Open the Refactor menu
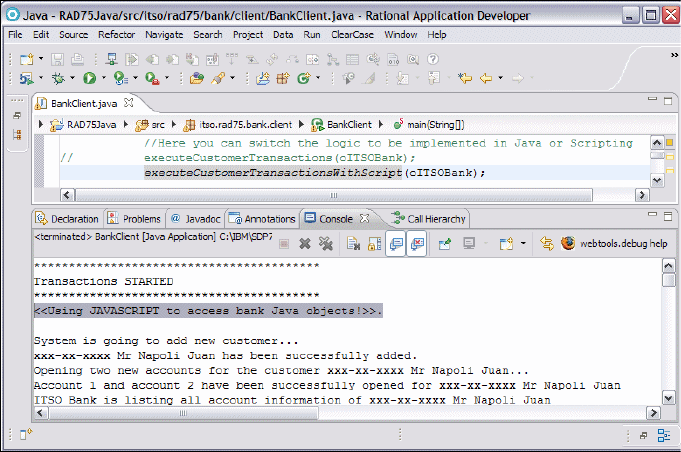681x452 pixels. coord(116,34)
